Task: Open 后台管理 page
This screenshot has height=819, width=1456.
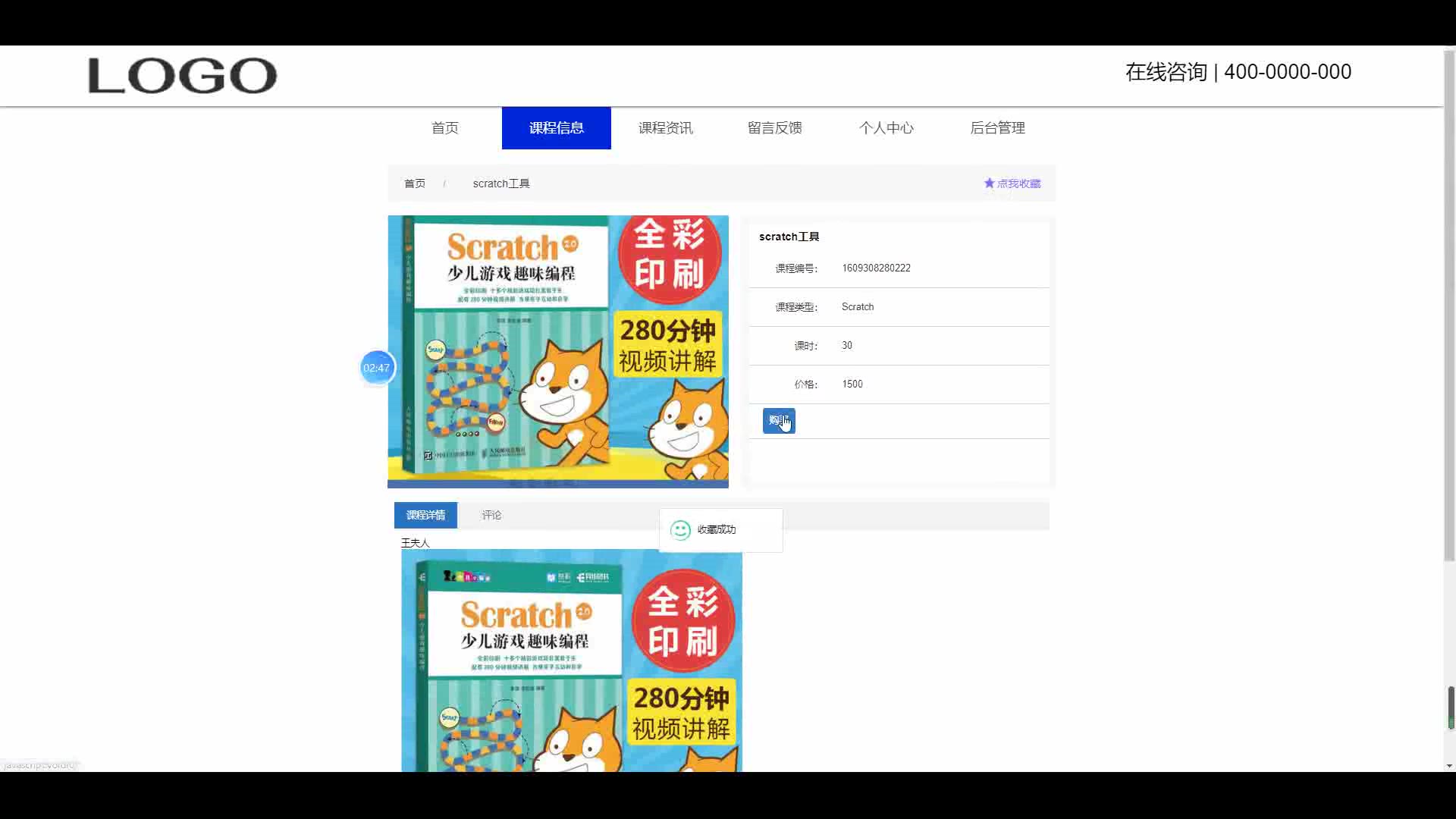Action: [x=998, y=128]
